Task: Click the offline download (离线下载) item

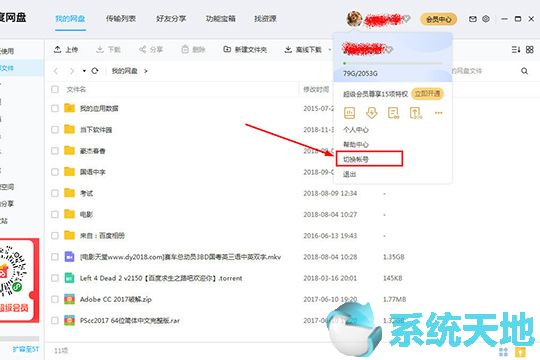Action: [x=303, y=50]
